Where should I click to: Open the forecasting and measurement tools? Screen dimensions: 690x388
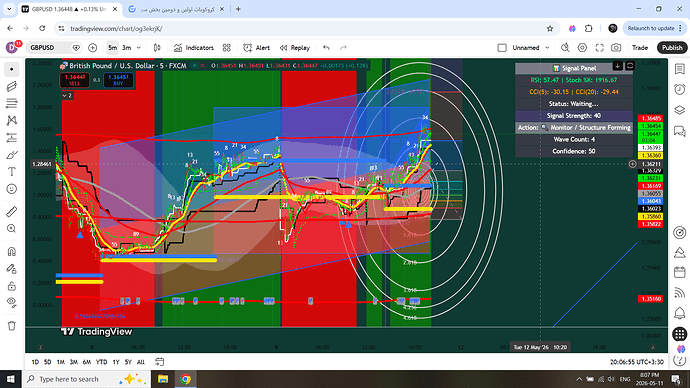point(12,138)
